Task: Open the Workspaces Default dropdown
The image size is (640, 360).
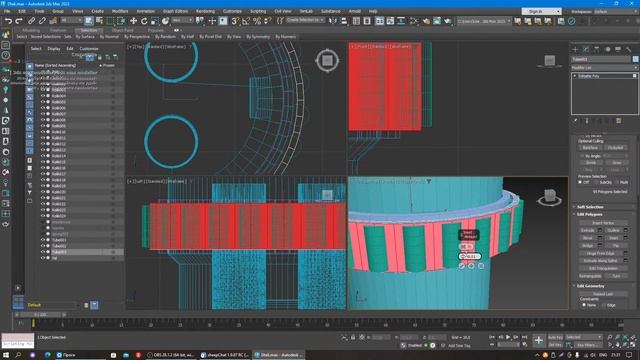Action: click(616, 11)
